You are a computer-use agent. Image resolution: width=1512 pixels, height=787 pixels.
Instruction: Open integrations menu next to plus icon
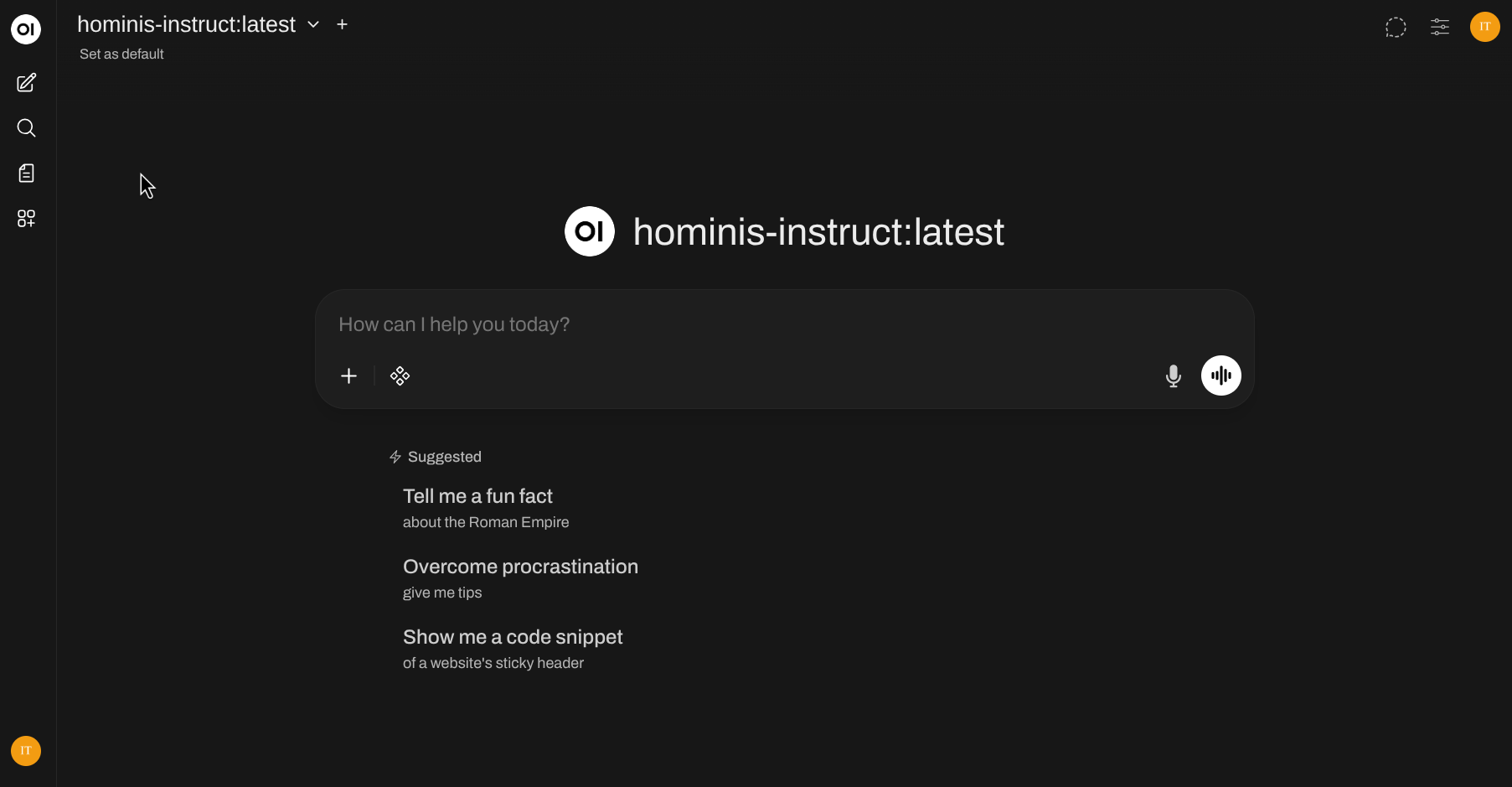400,375
